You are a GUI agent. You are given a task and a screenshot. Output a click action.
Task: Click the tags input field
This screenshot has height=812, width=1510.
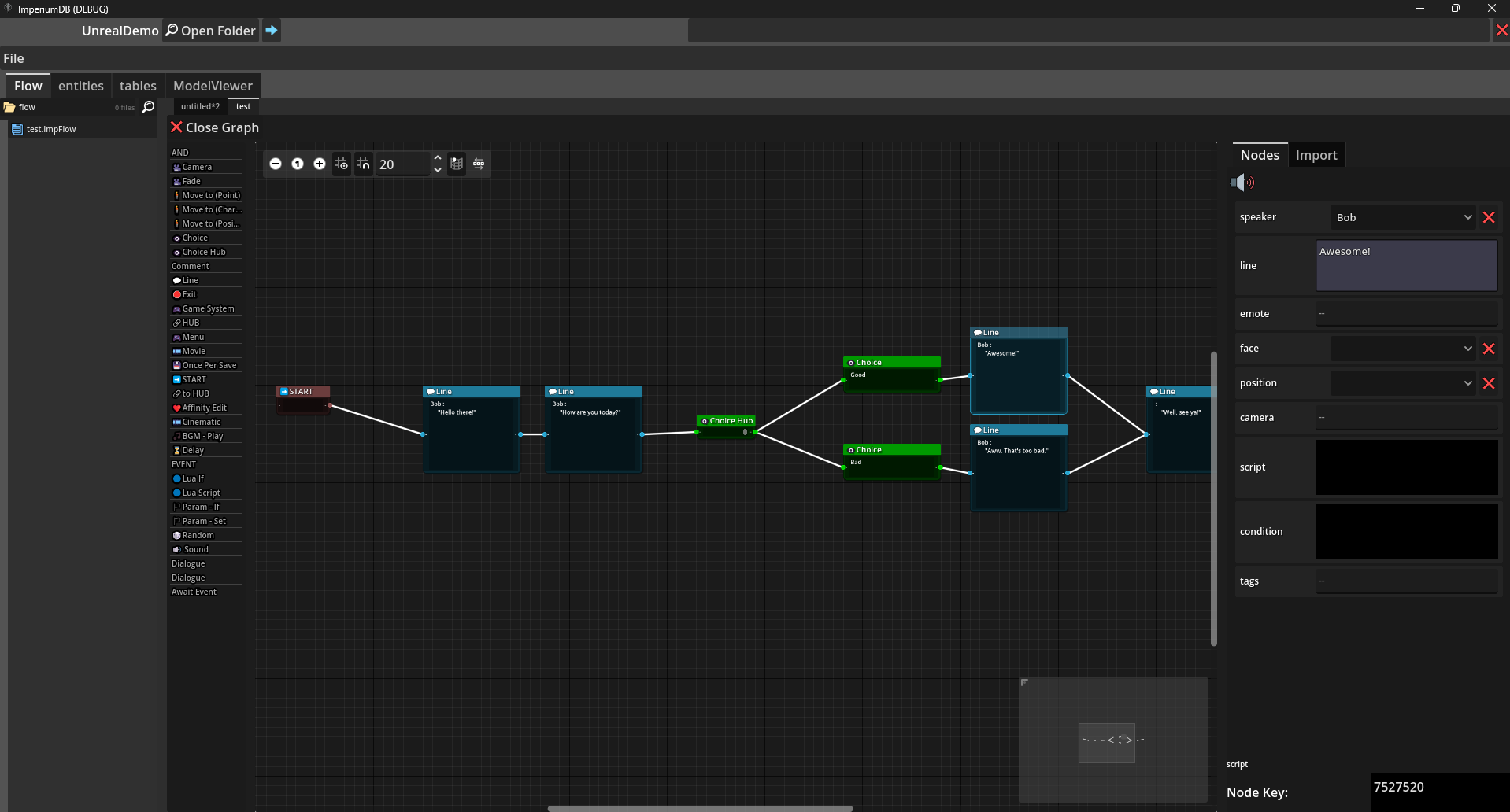click(x=1406, y=581)
